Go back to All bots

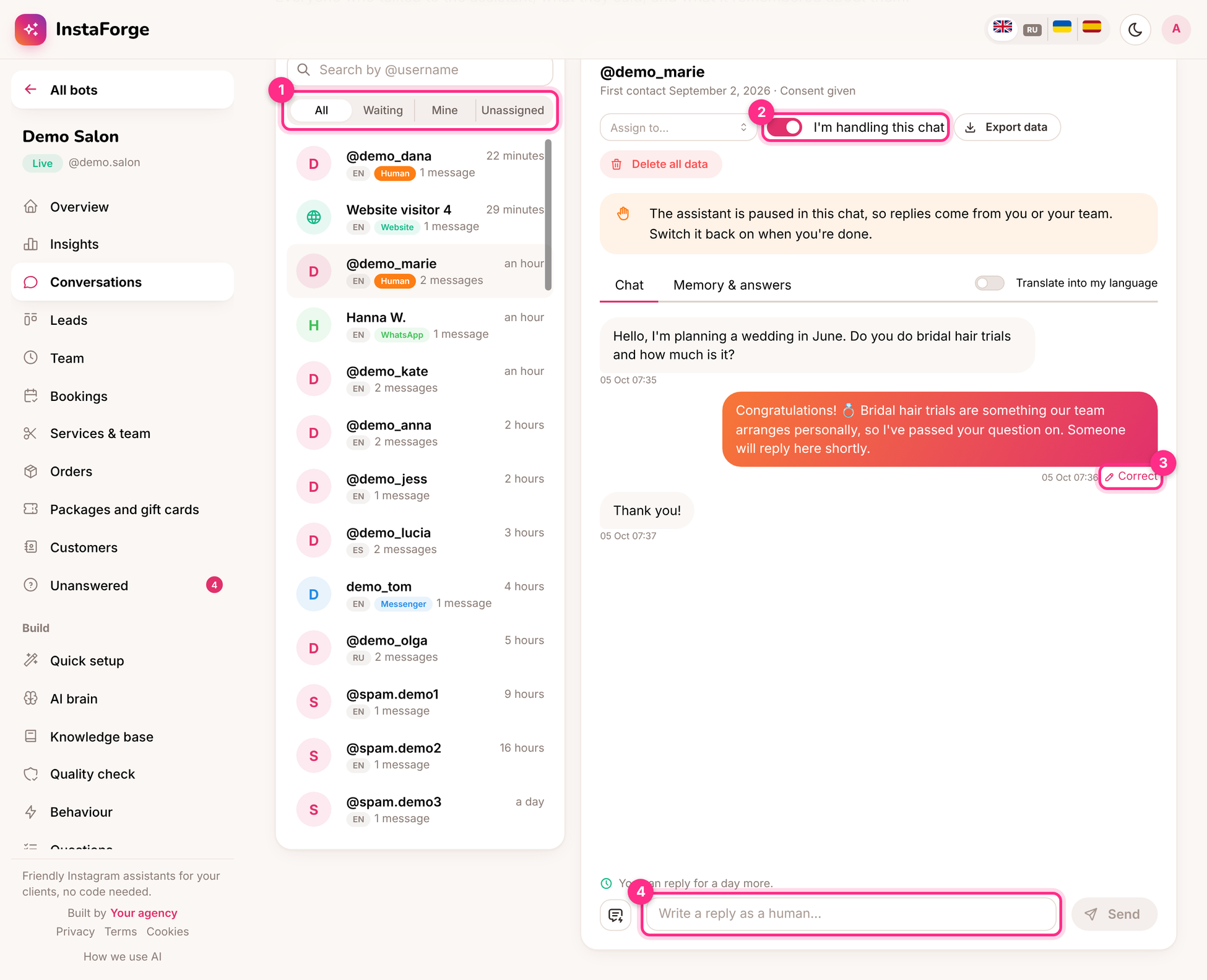click(123, 90)
